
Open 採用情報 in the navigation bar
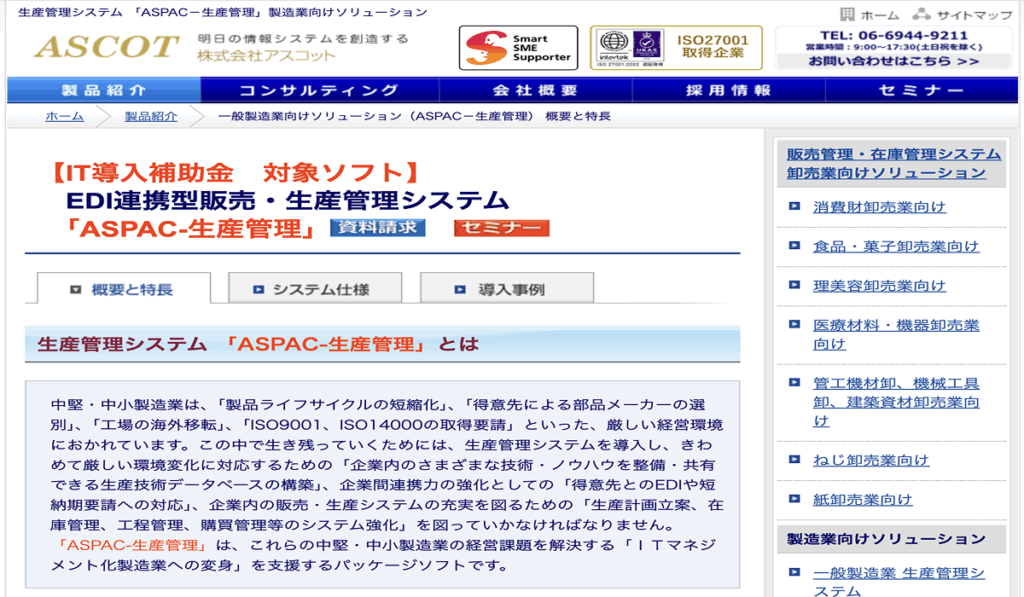coord(728,90)
